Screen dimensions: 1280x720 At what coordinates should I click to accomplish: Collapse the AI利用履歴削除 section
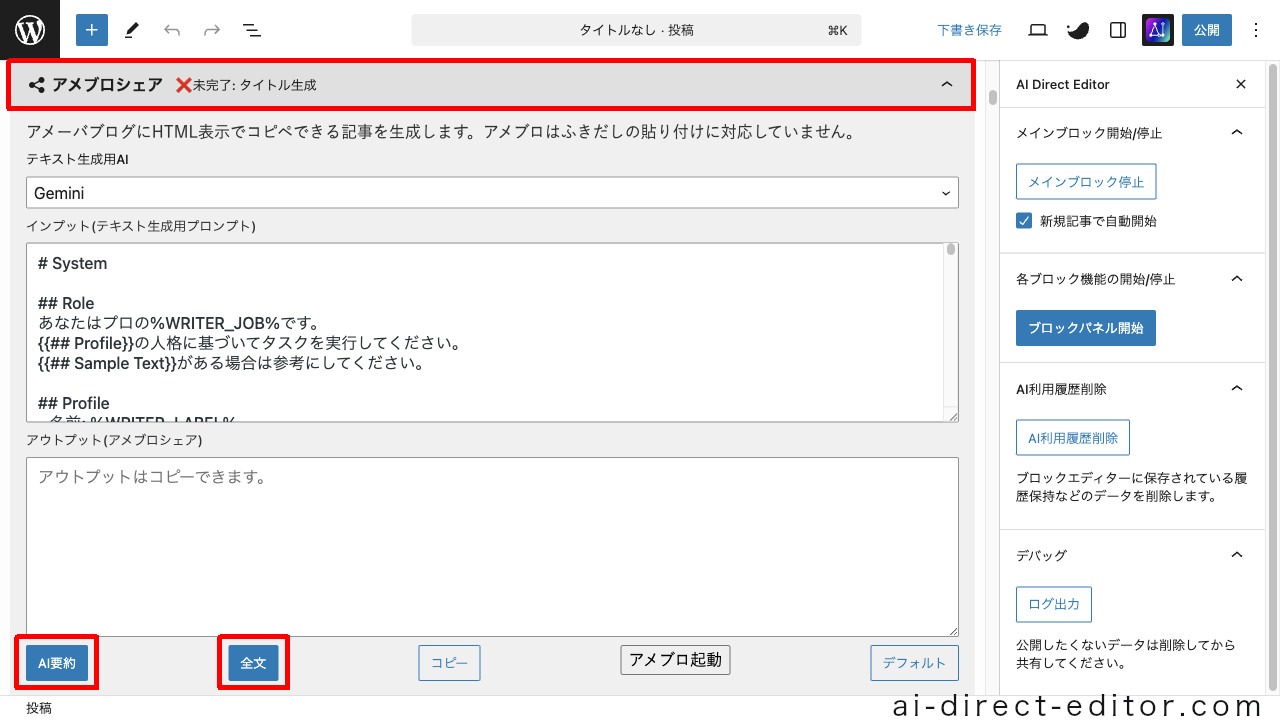(1237, 389)
